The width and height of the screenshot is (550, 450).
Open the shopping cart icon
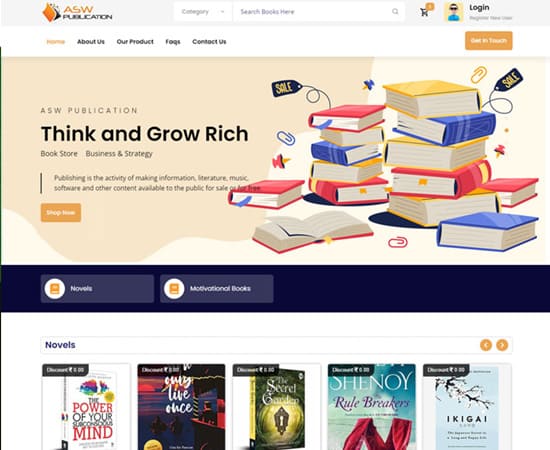click(x=424, y=12)
